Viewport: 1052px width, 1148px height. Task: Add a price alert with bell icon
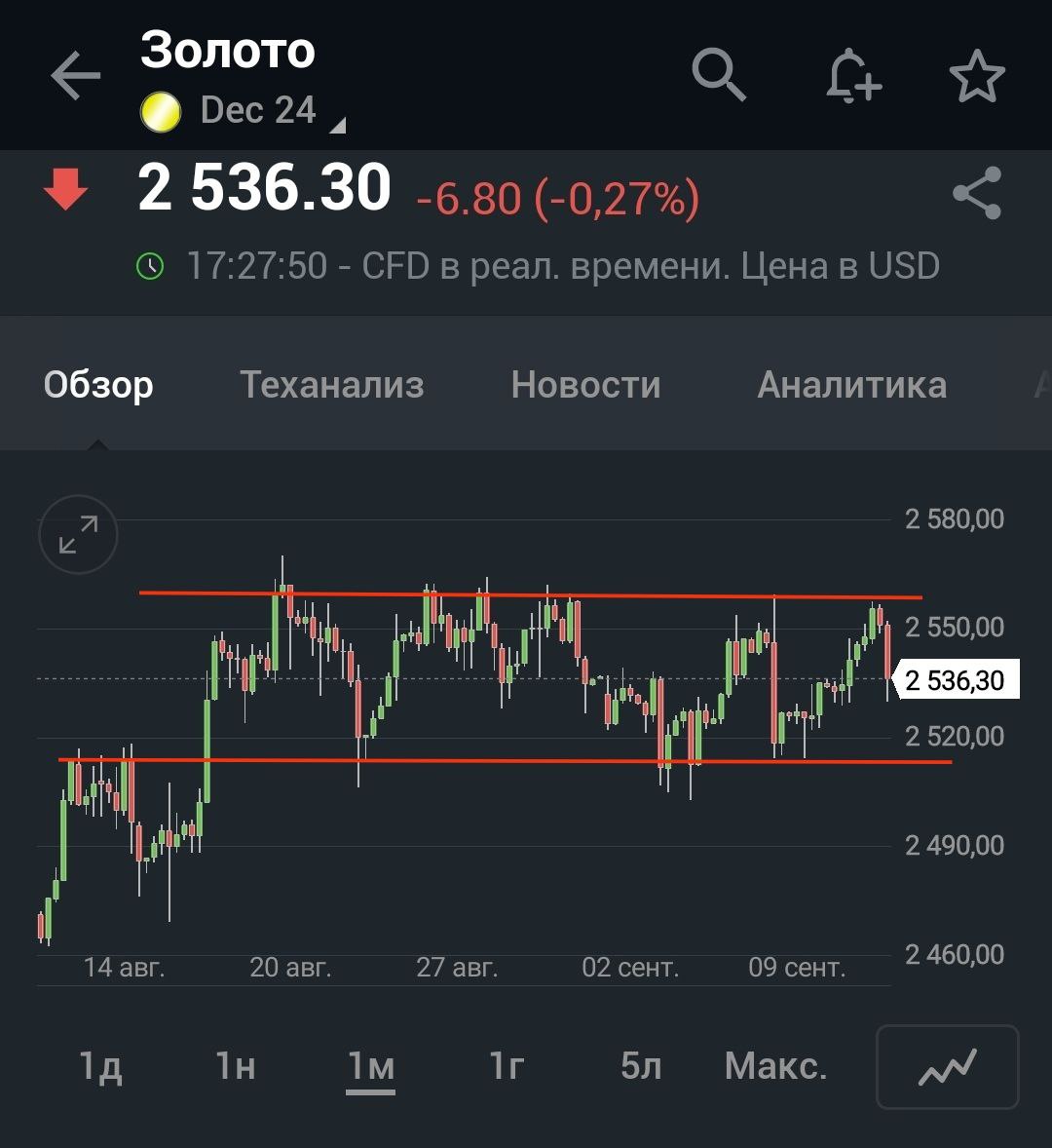(852, 75)
